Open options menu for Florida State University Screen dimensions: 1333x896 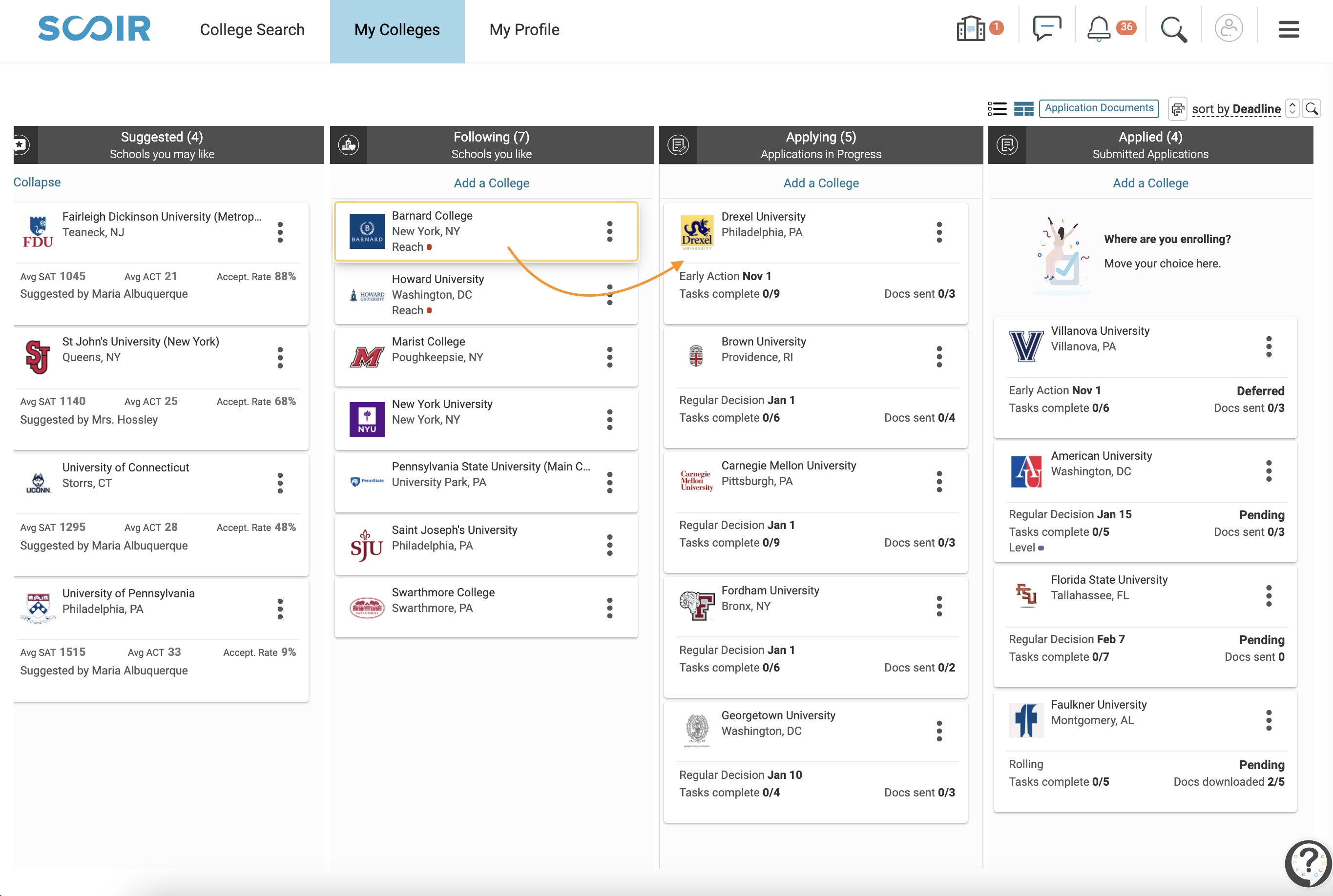(x=1269, y=595)
